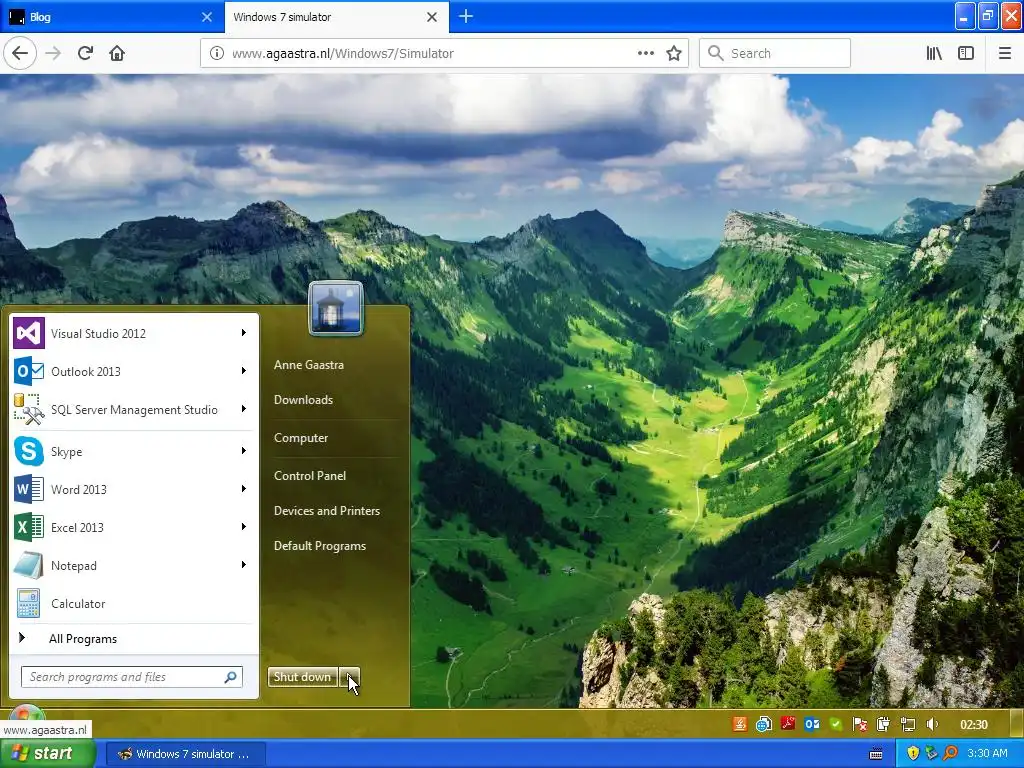Click the Outlook icon in simulator tray

coord(812,724)
